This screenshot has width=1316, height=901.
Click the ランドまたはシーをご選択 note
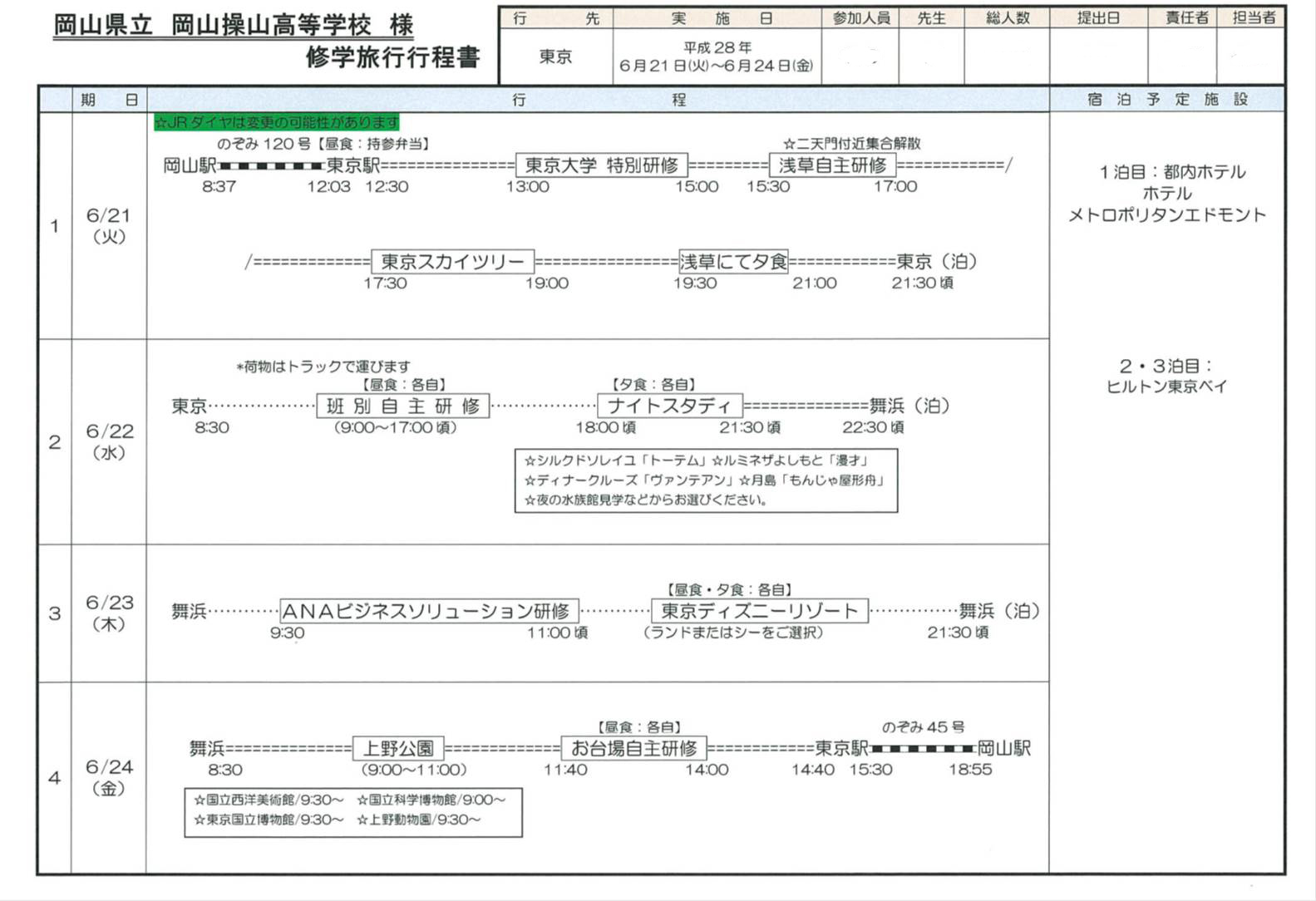pos(733,633)
